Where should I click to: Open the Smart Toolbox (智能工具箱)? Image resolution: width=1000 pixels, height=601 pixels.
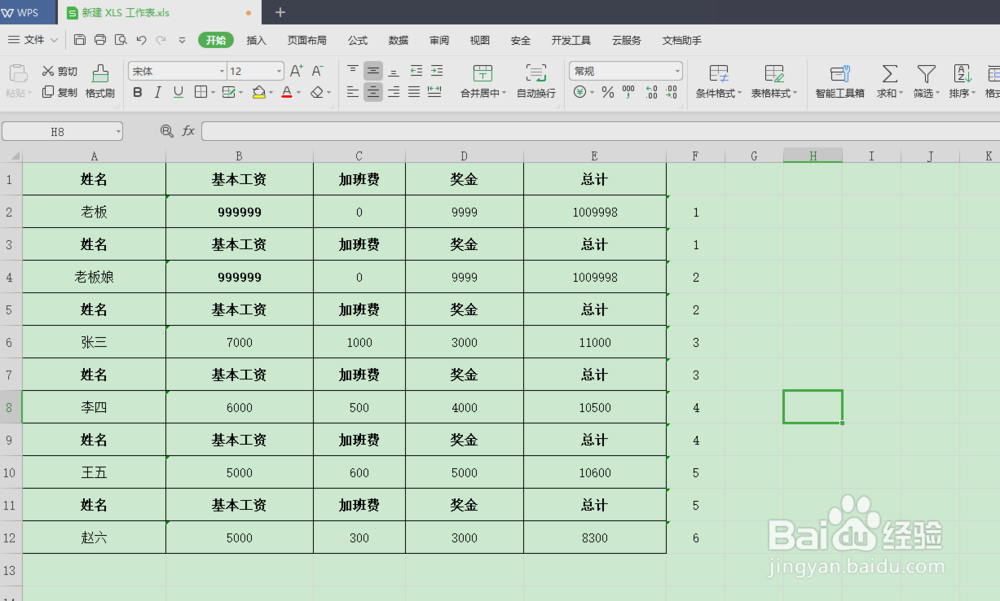pyautogui.click(x=841, y=80)
